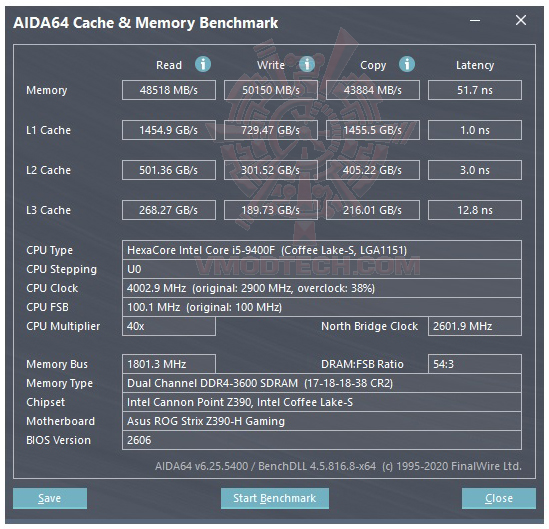Click the Read column info icon
The width and height of the screenshot is (549, 529).
click(203, 64)
